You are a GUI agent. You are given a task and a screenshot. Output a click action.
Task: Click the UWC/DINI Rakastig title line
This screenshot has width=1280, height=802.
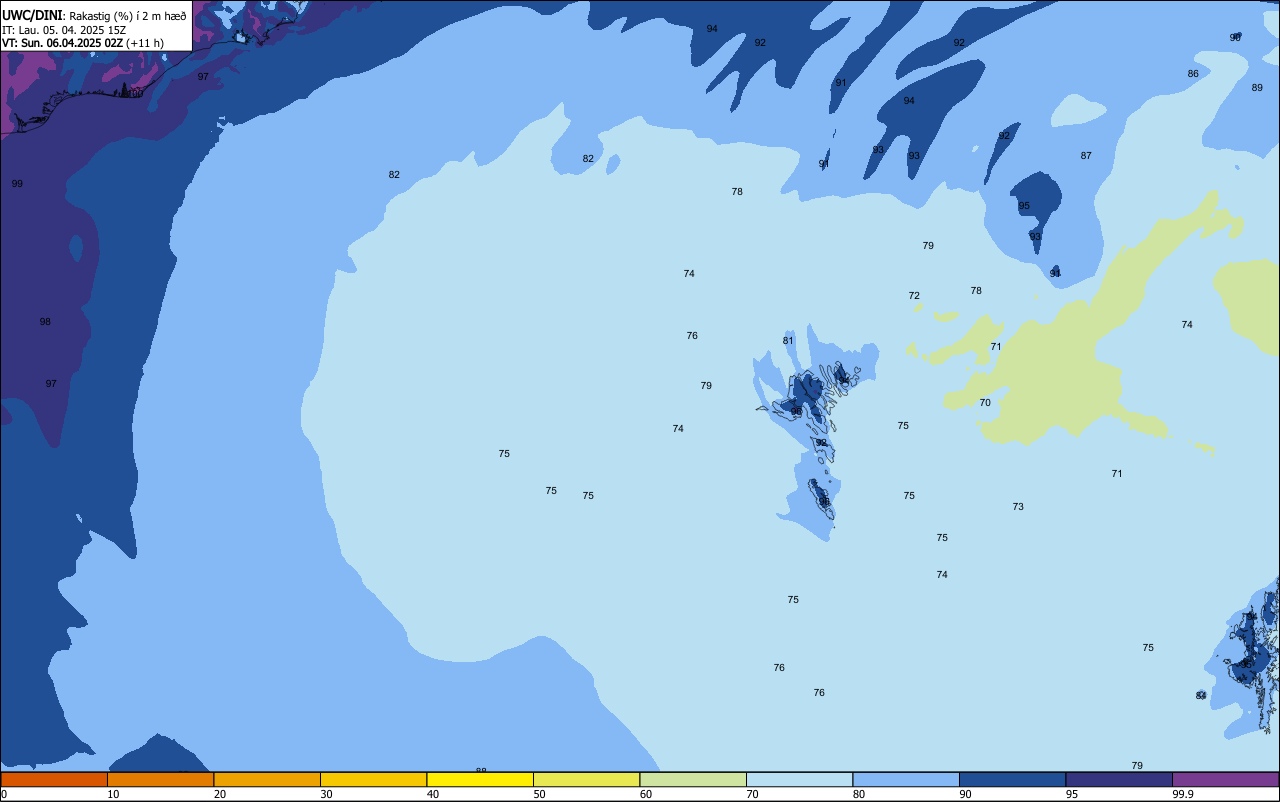coord(94,15)
